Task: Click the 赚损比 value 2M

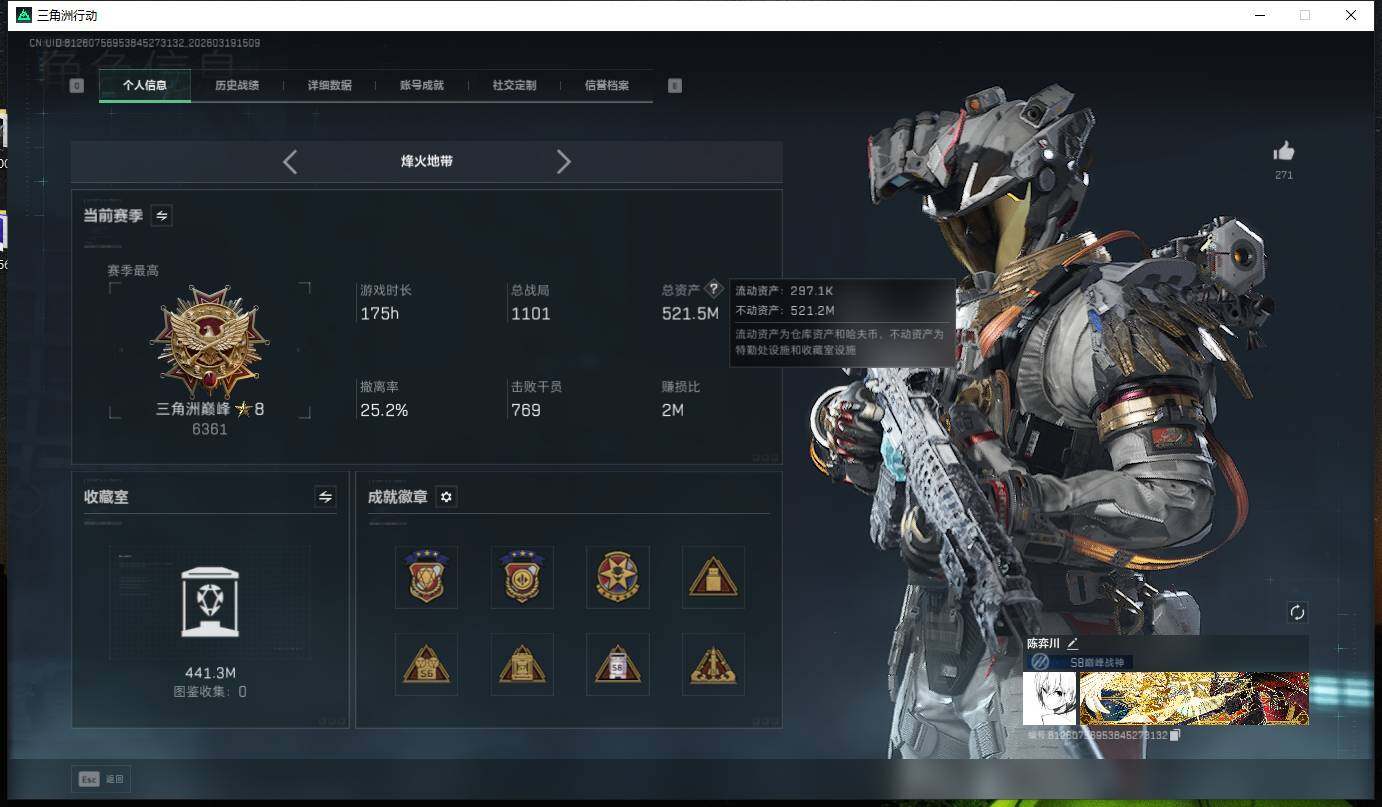Action: coord(673,410)
